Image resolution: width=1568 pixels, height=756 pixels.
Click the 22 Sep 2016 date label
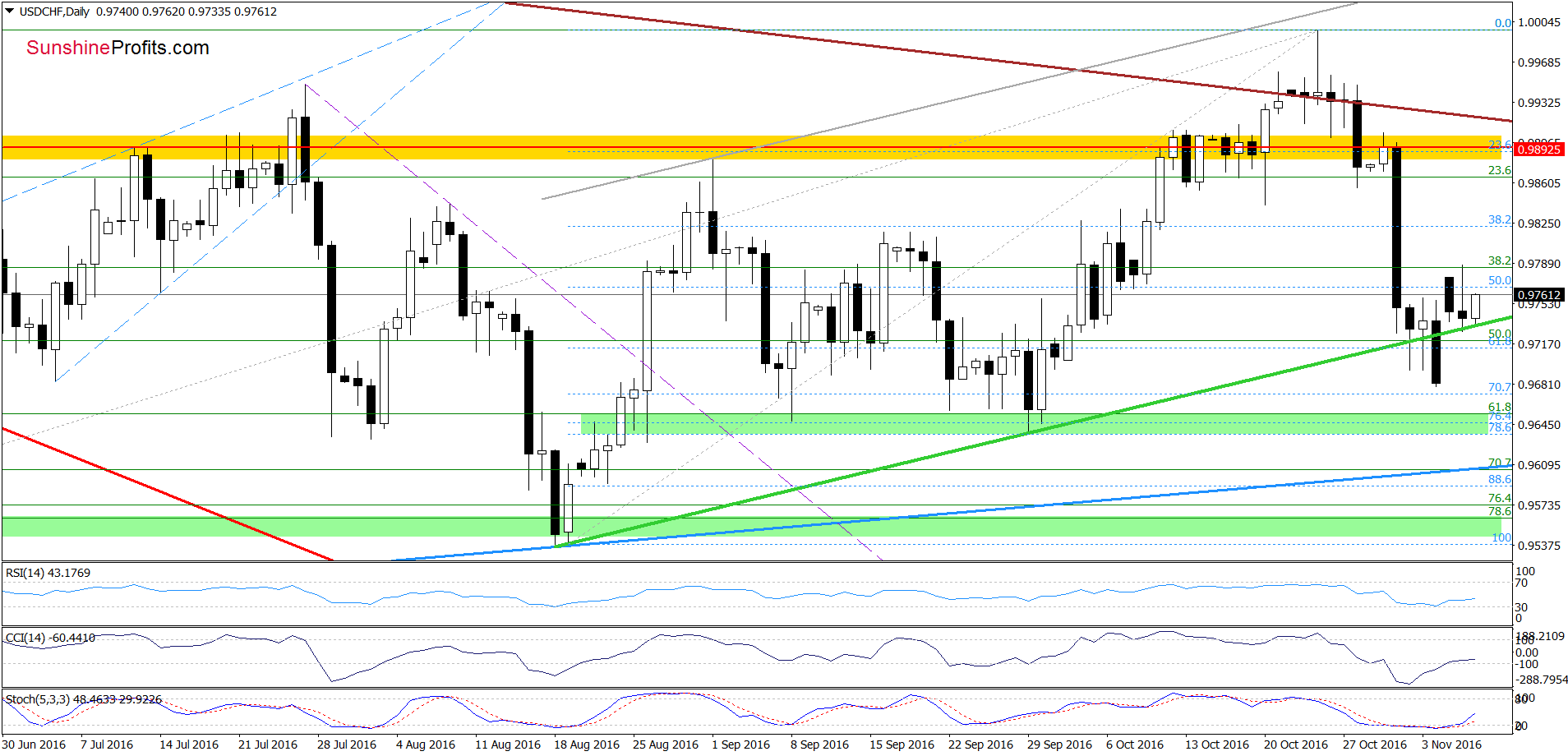click(x=981, y=744)
